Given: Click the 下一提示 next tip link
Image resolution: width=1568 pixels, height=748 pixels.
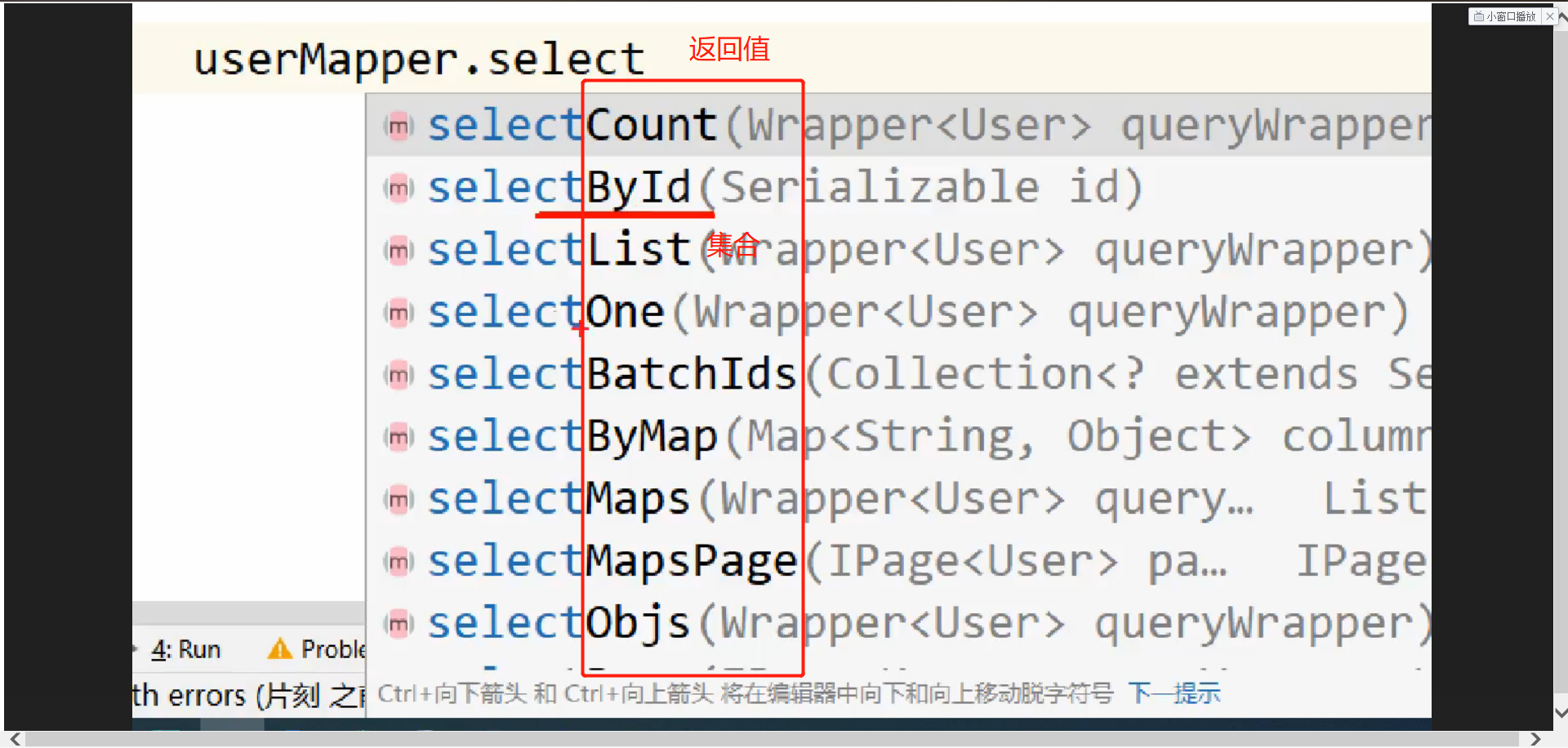Looking at the screenshot, I should coord(1174,693).
